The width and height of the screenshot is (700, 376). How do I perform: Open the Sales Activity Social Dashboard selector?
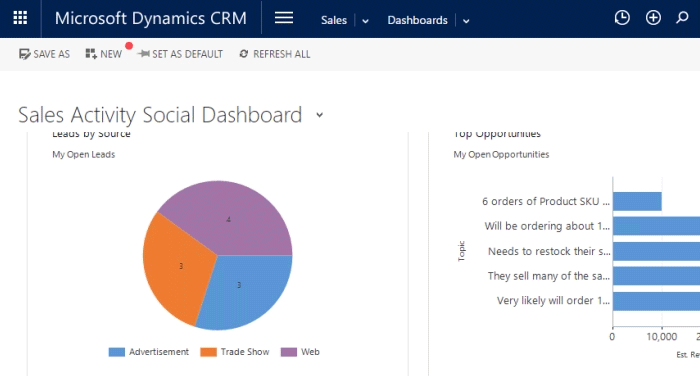click(x=320, y=115)
